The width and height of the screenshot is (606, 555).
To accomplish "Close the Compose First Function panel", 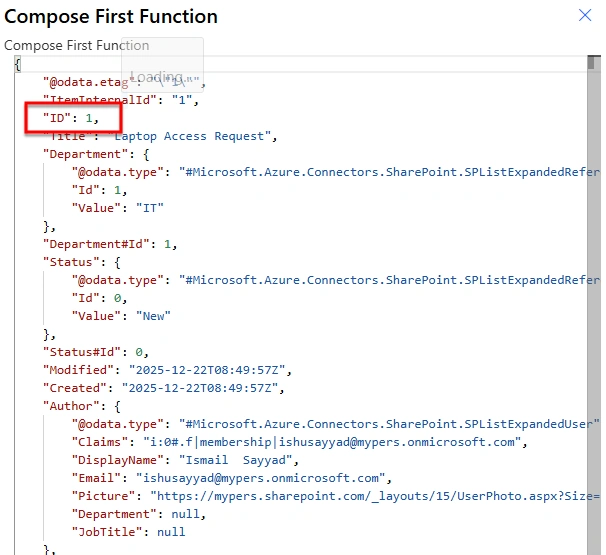I will pyautogui.click(x=585, y=15).
